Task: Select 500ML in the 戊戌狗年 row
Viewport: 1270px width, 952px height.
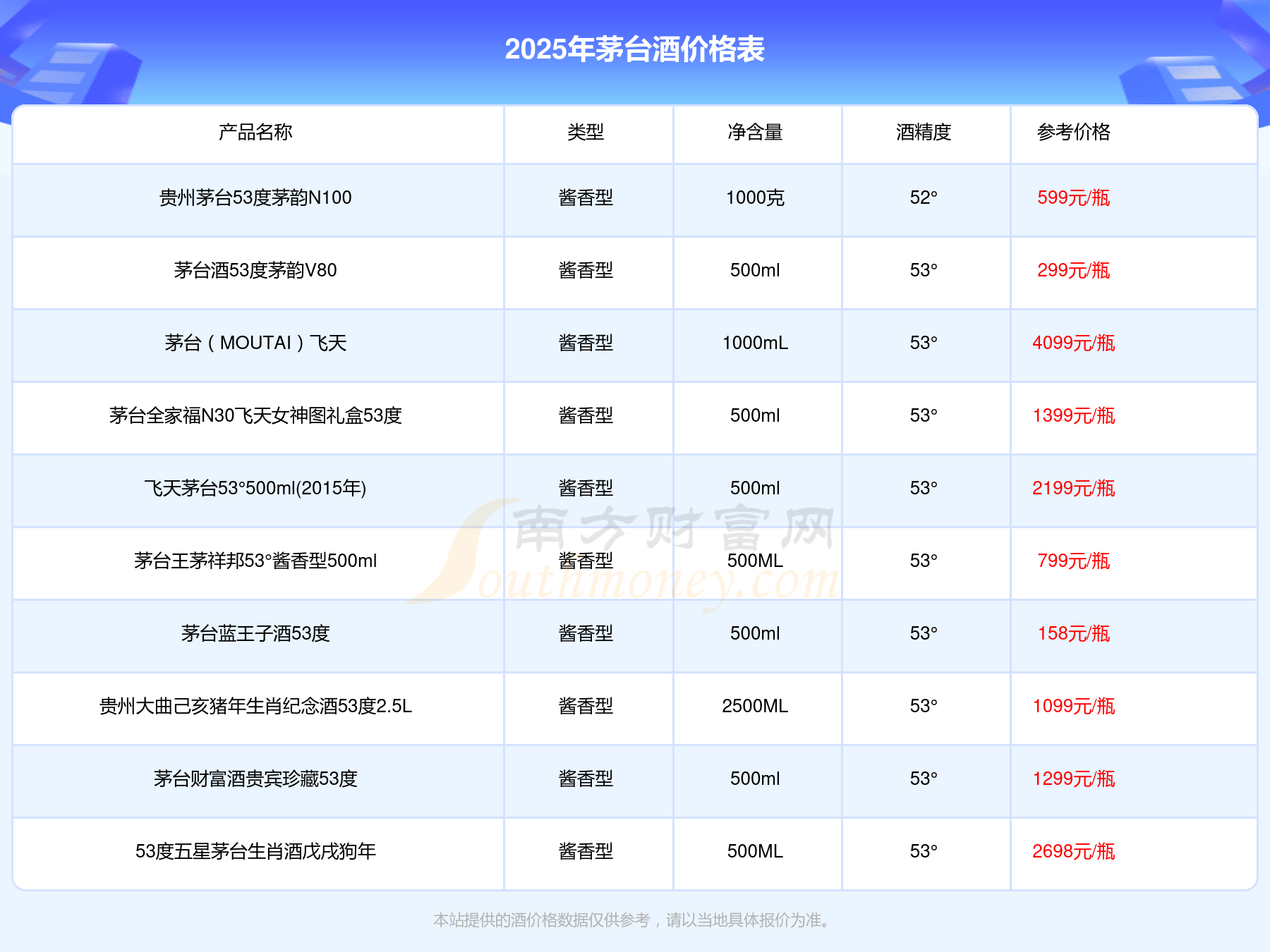Action: [755, 851]
